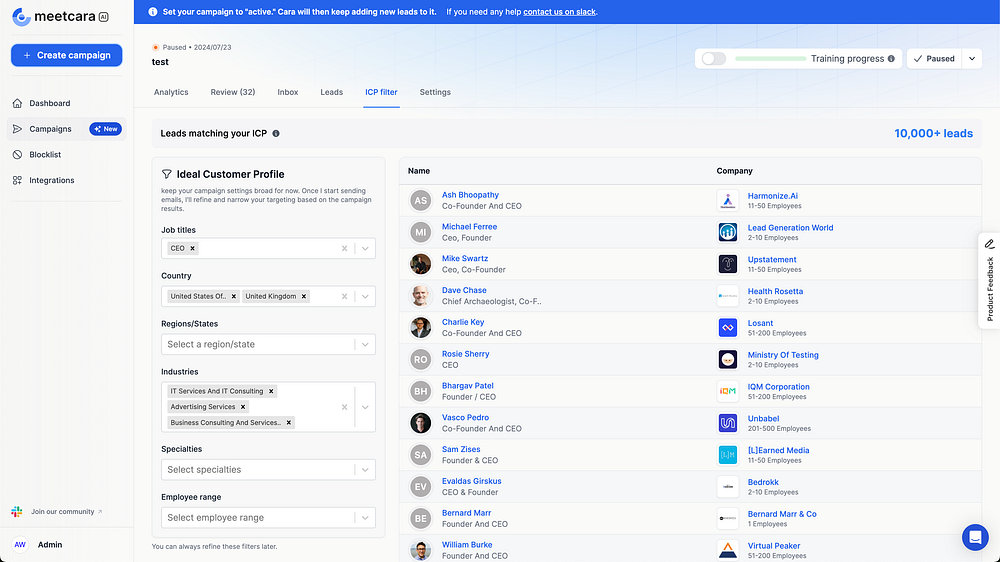Remove Business Consulting And Services tag
Image resolution: width=1000 pixels, height=562 pixels.
[x=289, y=422]
